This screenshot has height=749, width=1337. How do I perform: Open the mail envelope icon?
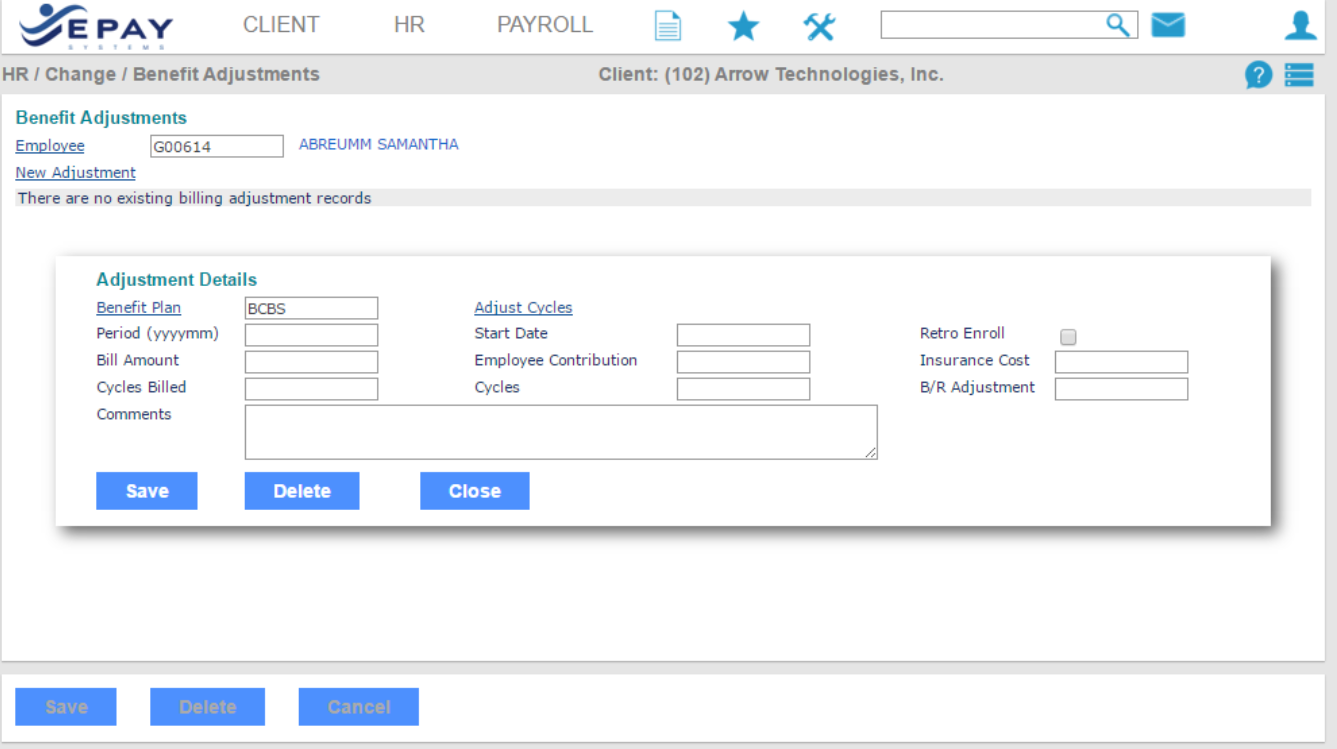1168,24
